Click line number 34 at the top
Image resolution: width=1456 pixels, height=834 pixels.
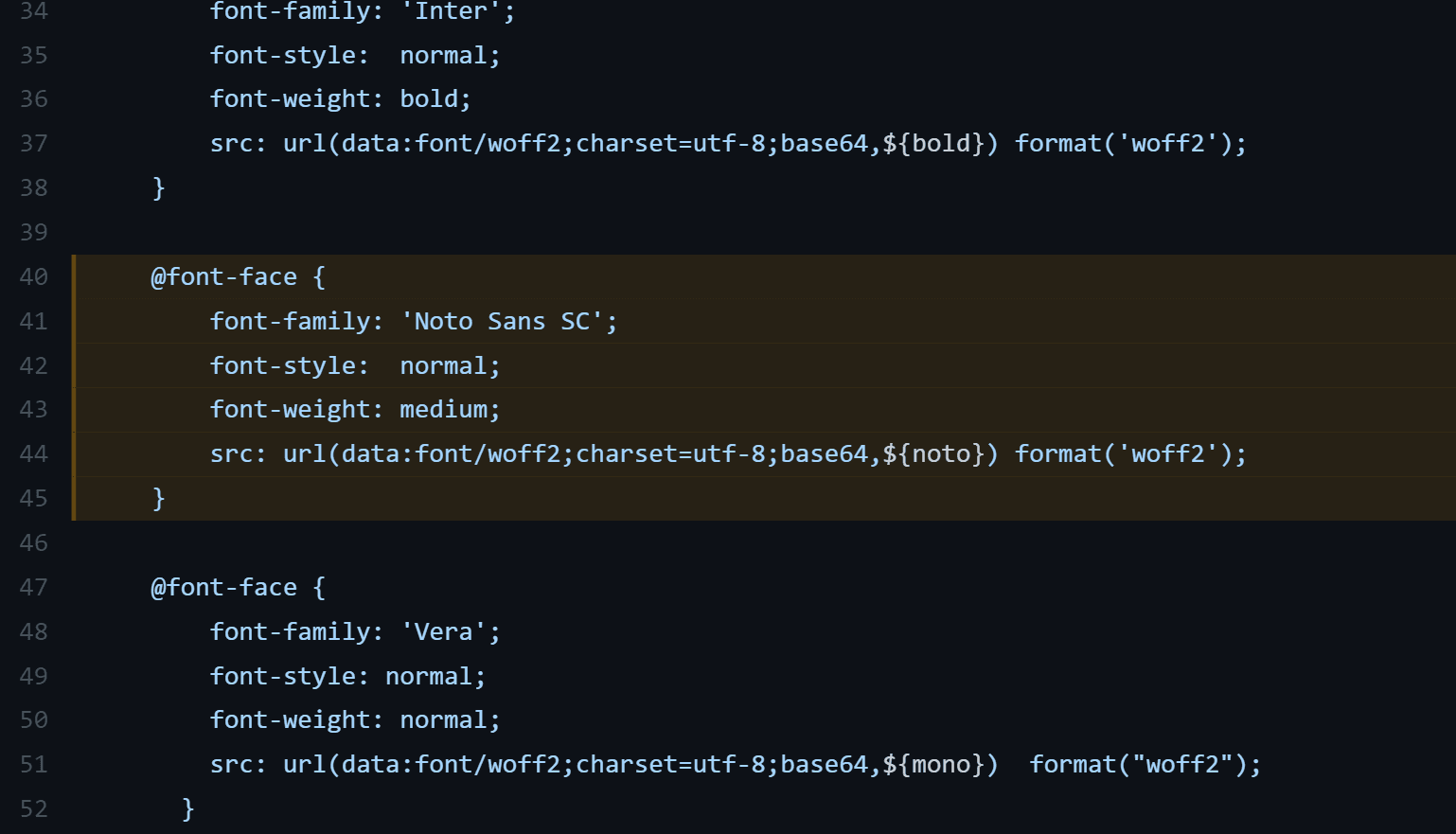[34, 11]
